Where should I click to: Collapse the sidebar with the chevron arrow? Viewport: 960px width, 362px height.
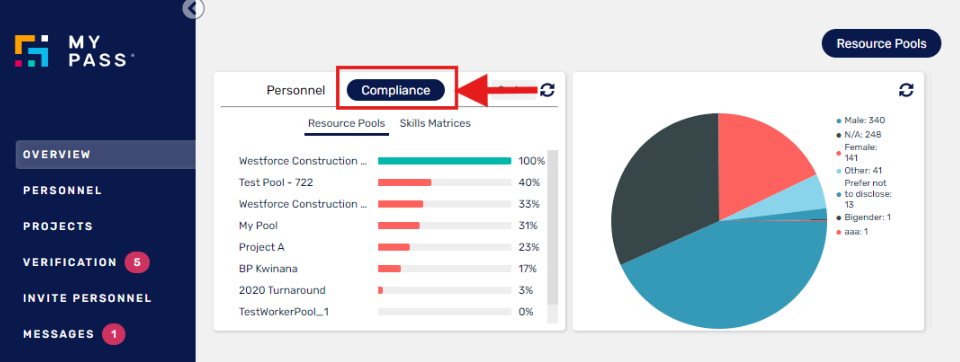(193, 9)
